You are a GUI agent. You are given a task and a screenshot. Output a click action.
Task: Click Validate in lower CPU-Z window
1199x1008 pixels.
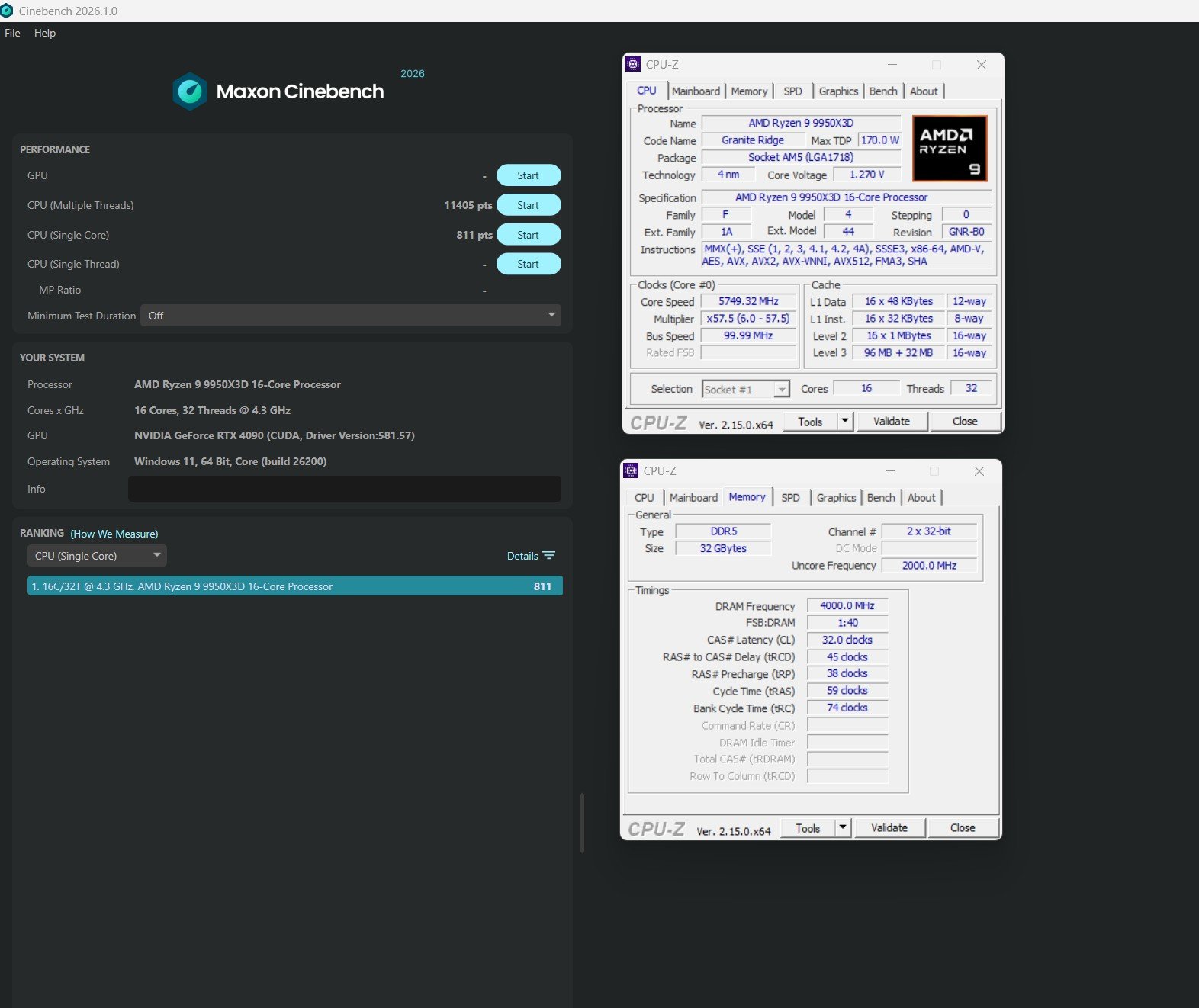click(889, 828)
